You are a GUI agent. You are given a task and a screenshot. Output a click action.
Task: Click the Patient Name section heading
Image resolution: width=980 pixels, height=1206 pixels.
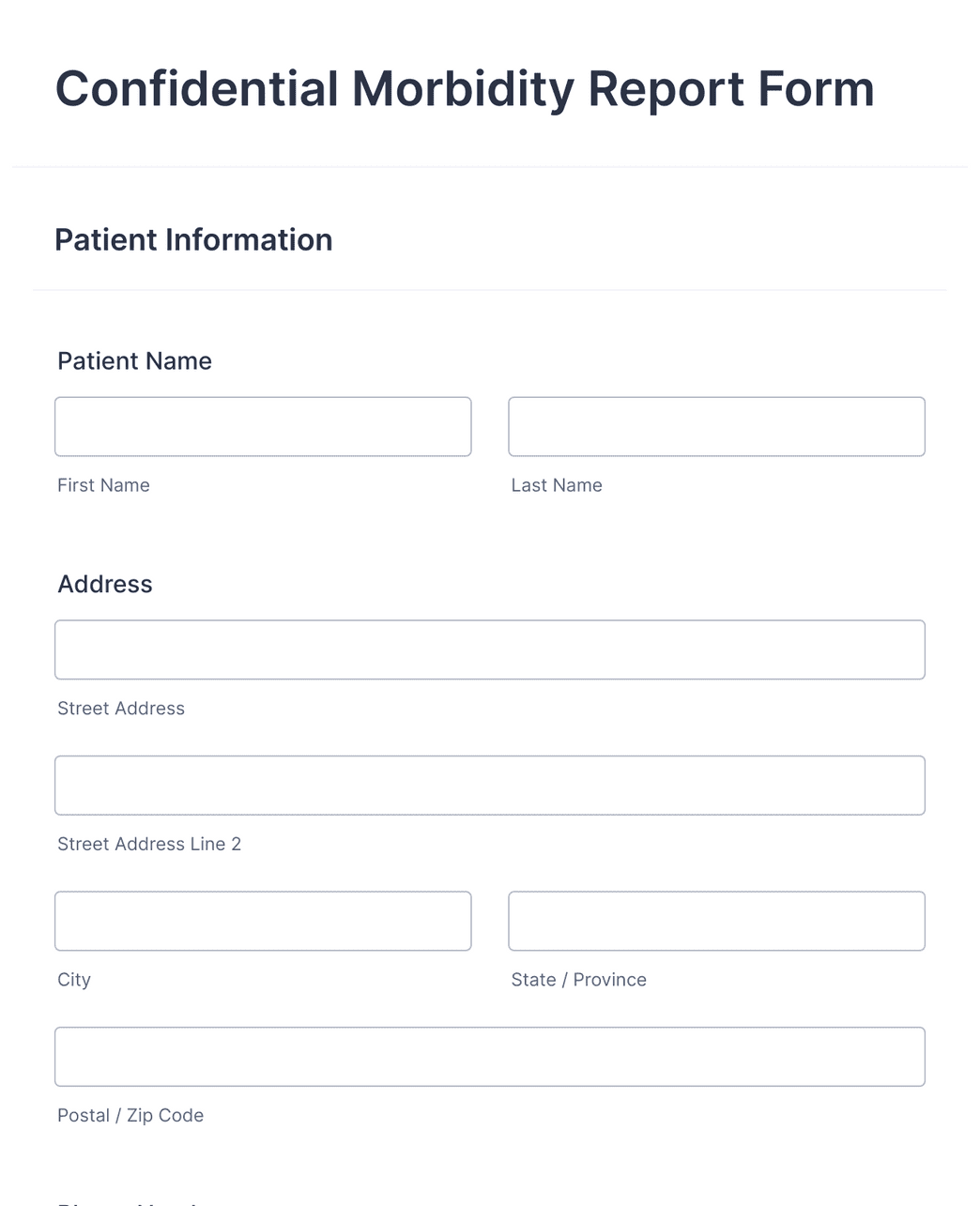pyautogui.click(x=134, y=360)
